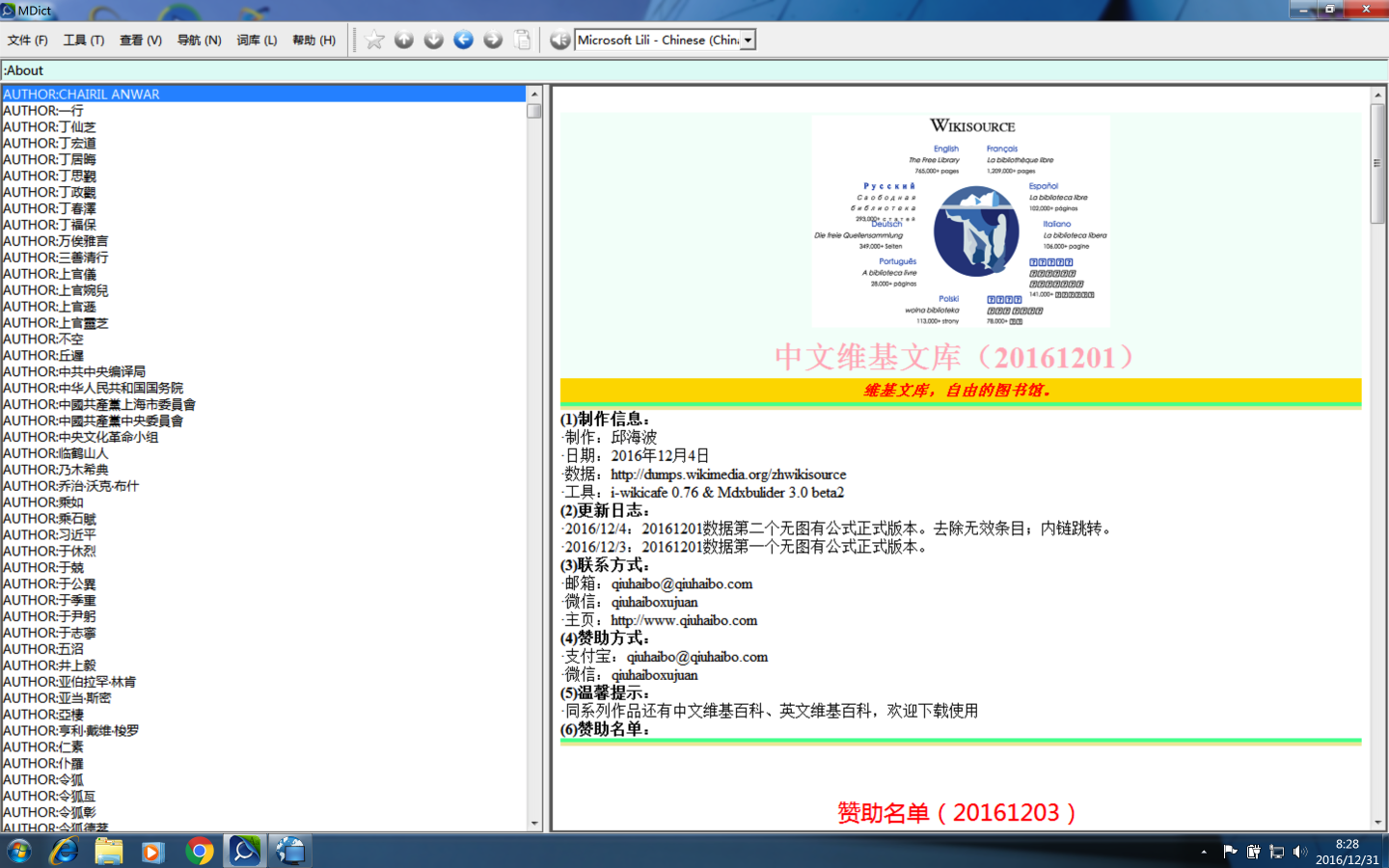Click the clipboard paste toolbar icon
This screenshot has height=868, width=1389.
tap(523, 40)
